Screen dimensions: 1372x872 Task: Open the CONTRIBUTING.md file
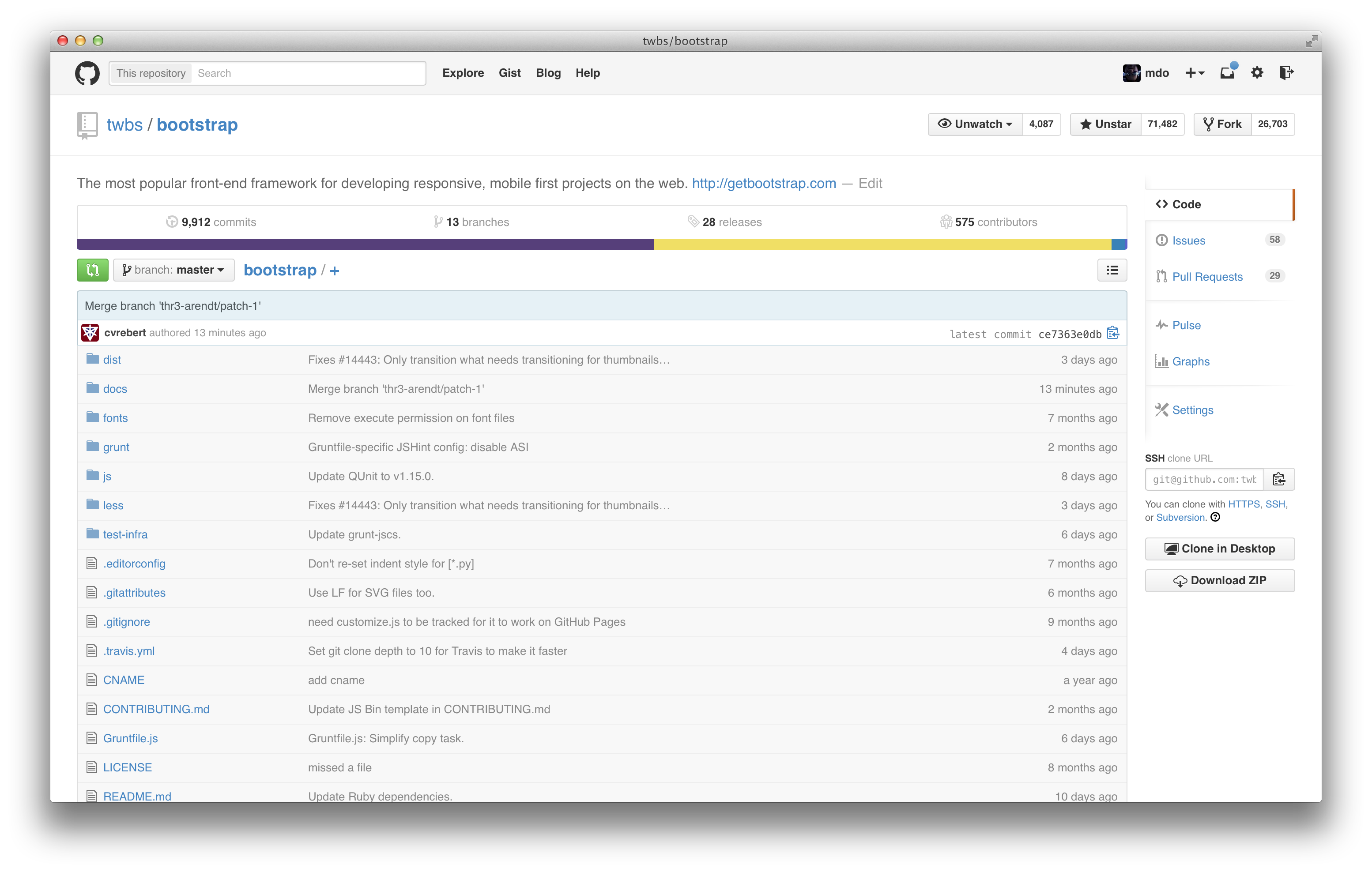point(156,709)
